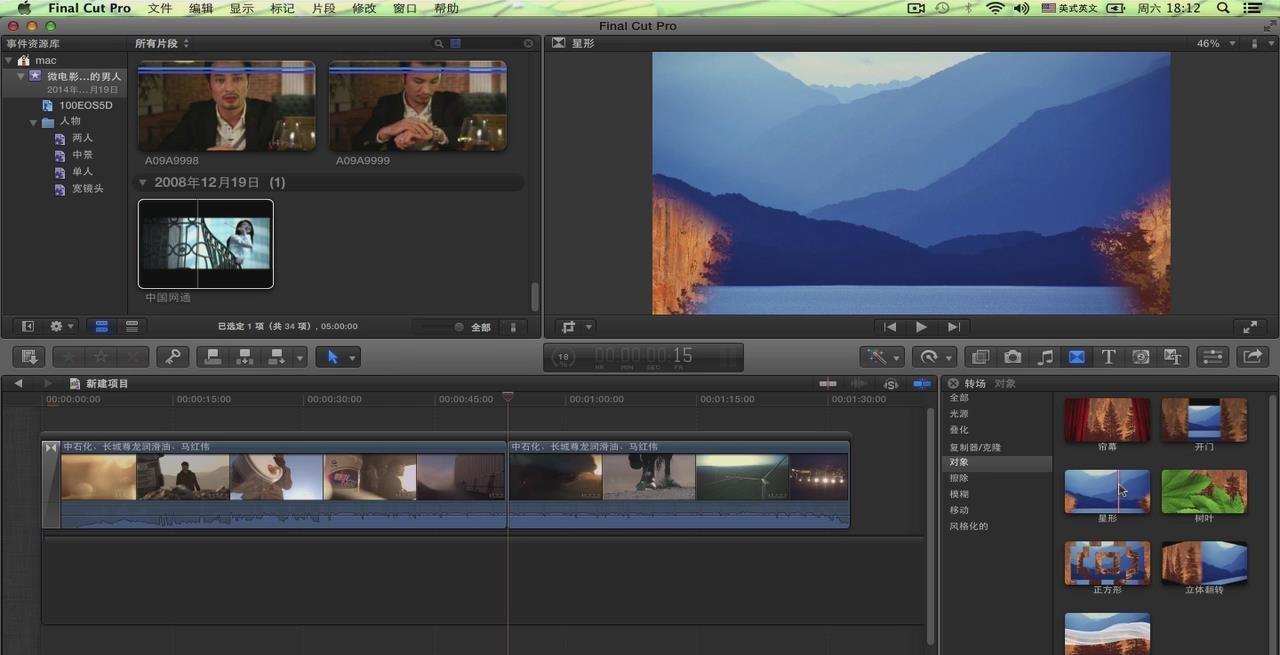
Task: Open the titles browser T icon
Action: [1109, 357]
